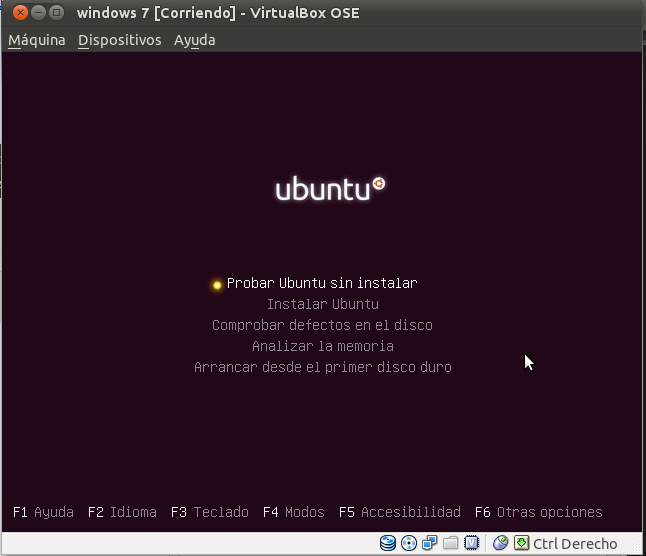Open the Máquina menu

point(37,40)
